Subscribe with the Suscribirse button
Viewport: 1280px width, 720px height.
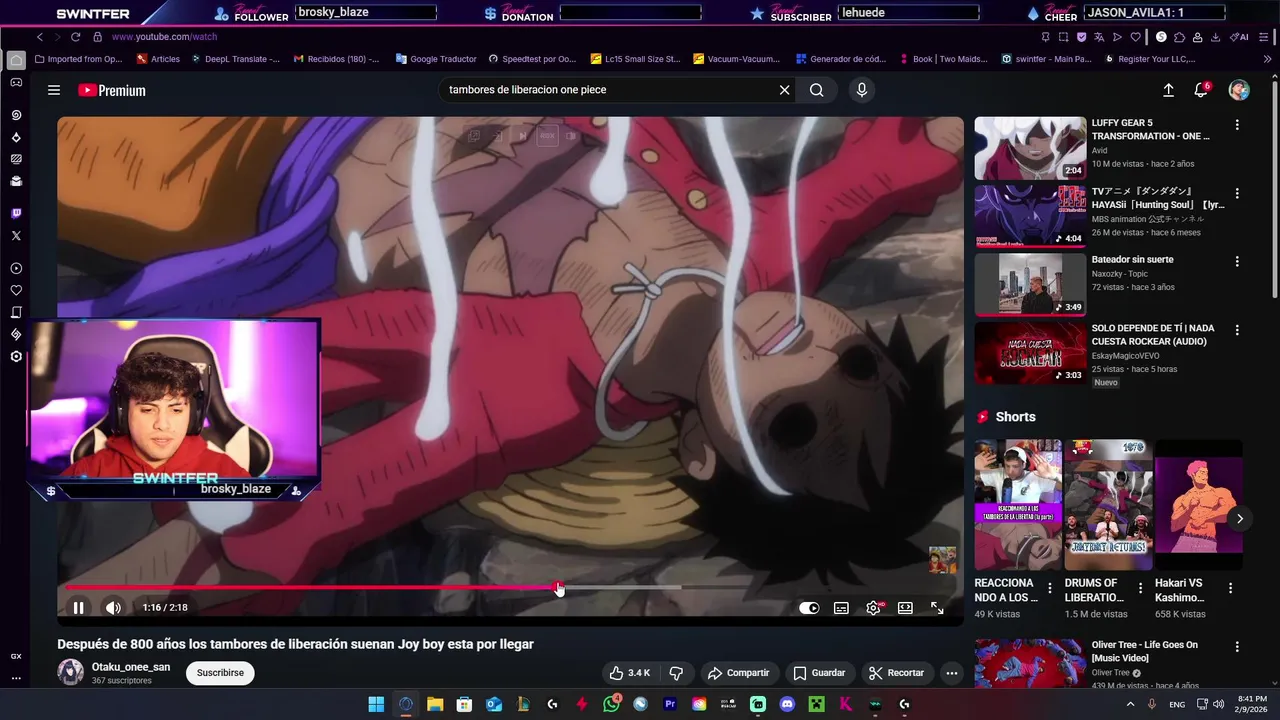tap(220, 673)
